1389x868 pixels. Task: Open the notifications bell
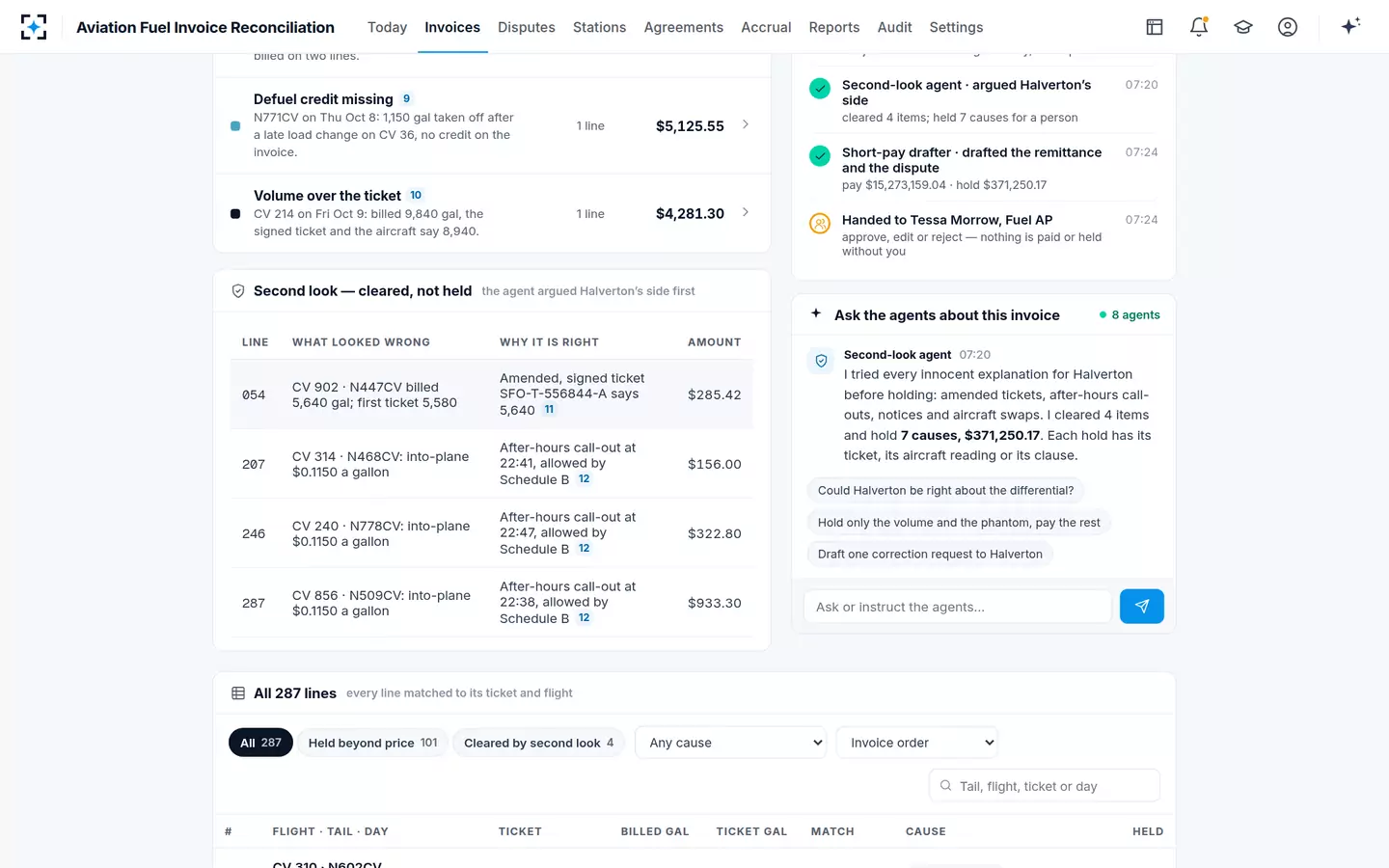(1199, 27)
